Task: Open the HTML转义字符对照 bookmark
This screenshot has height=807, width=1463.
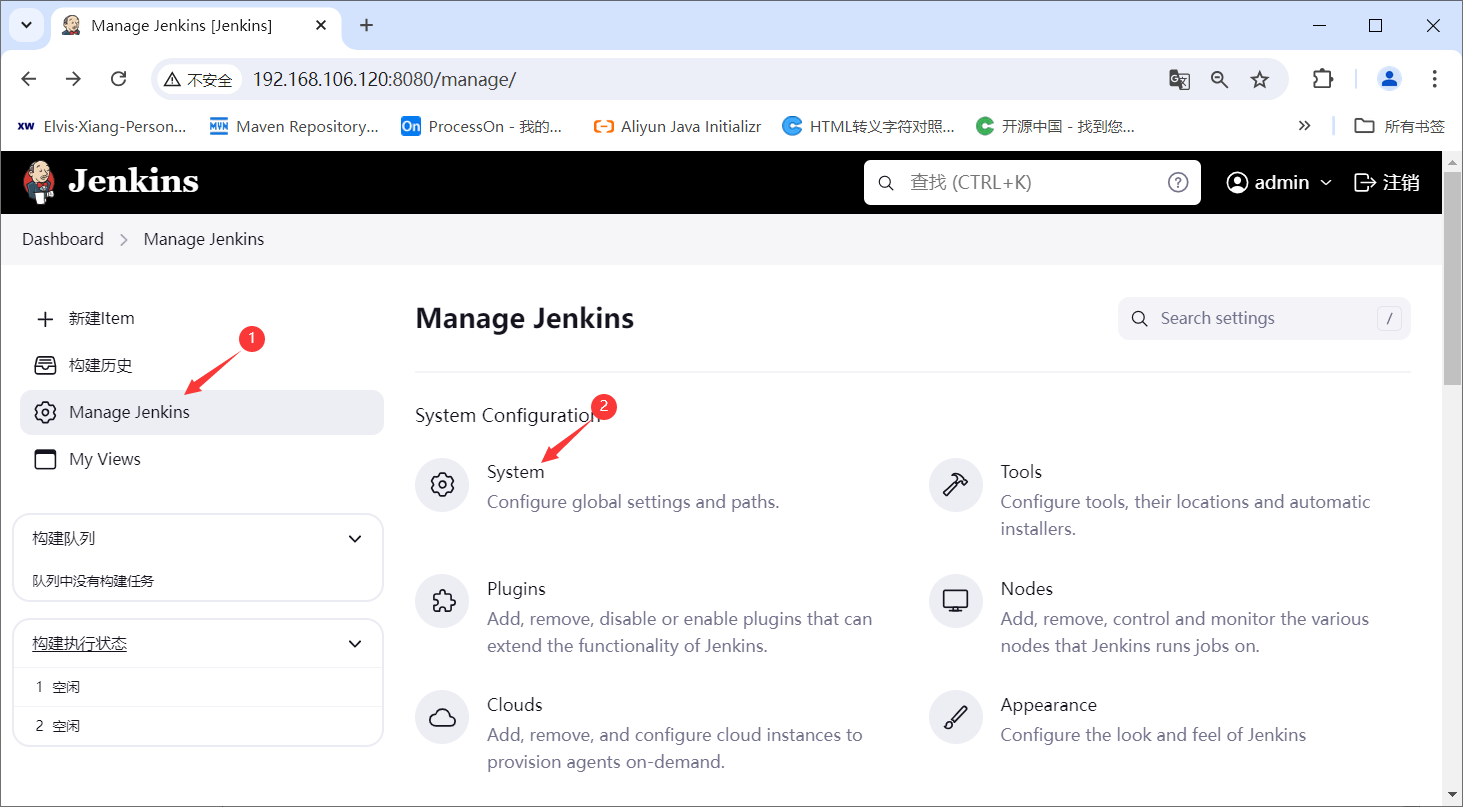Action: click(869, 126)
